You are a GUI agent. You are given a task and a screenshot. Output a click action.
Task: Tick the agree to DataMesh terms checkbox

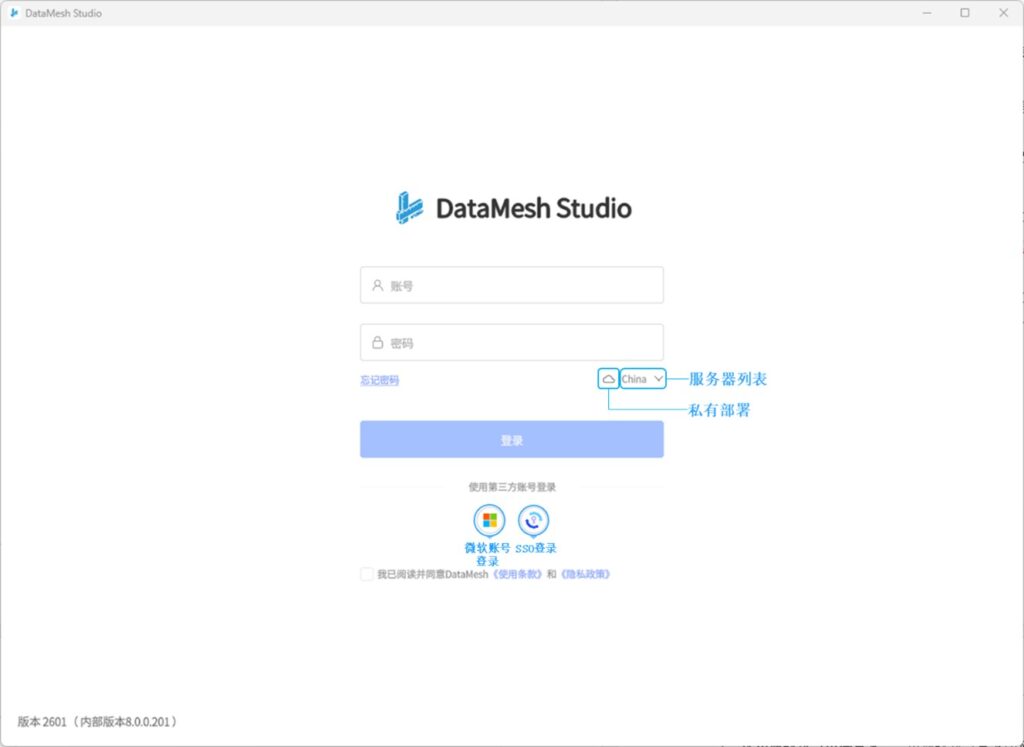tap(367, 574)
